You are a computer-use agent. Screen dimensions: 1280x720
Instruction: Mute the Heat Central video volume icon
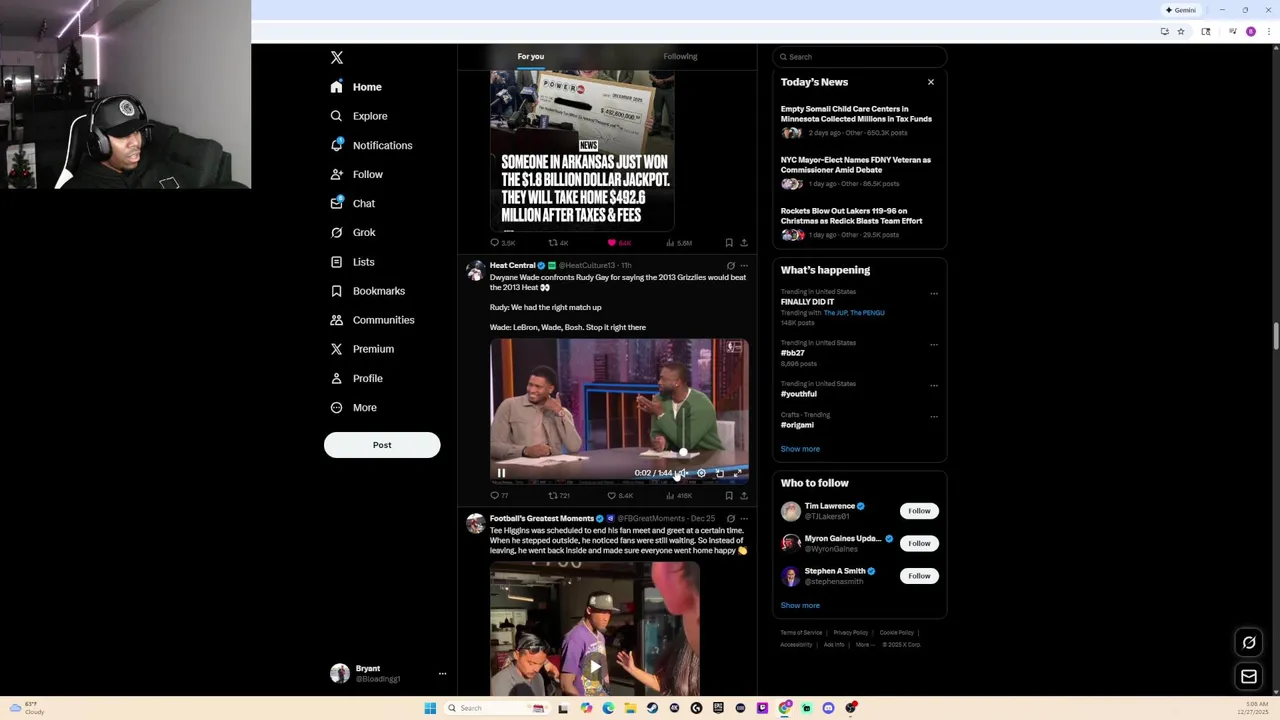[683, 473]
